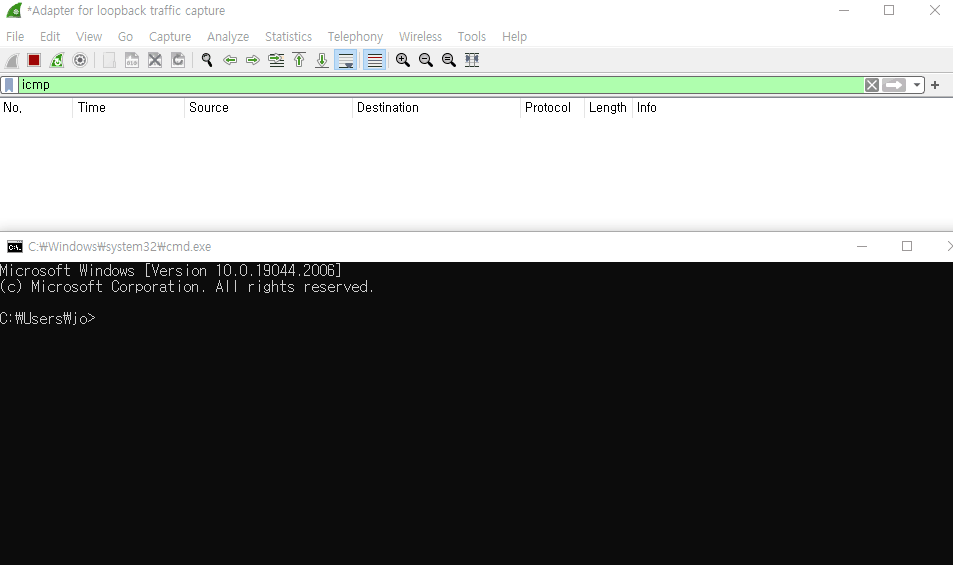Zoom in the main window text
The width and height of the screenshot is (953, 565).
click(402, 60)
